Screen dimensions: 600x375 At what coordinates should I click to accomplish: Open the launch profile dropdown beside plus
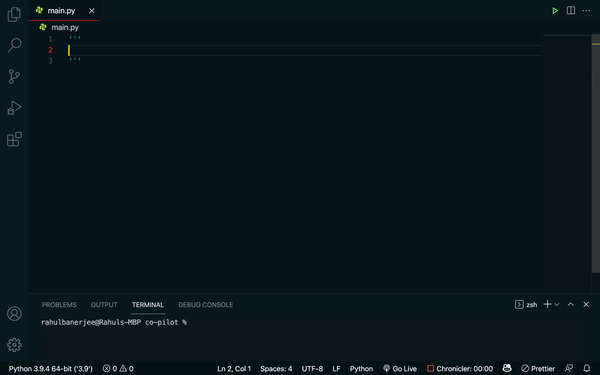(557, 305)
